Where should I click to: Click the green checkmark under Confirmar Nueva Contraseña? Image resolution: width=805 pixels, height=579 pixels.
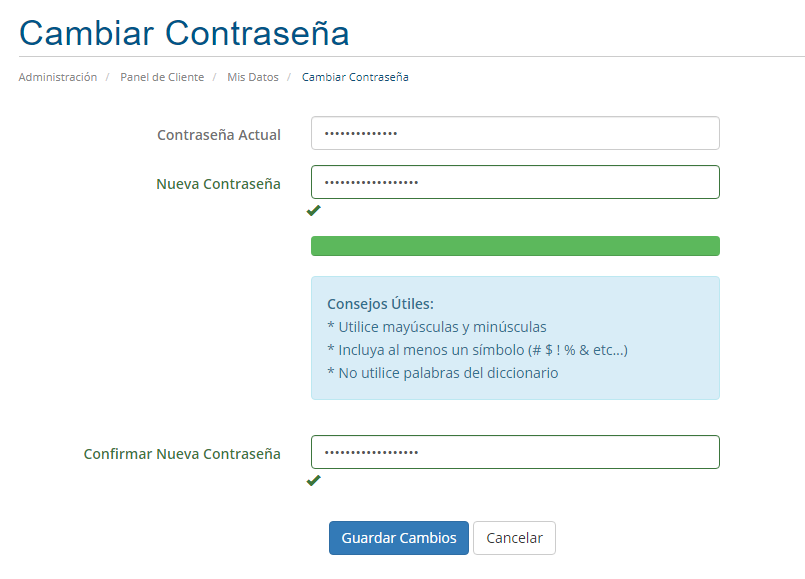[314, 480]
